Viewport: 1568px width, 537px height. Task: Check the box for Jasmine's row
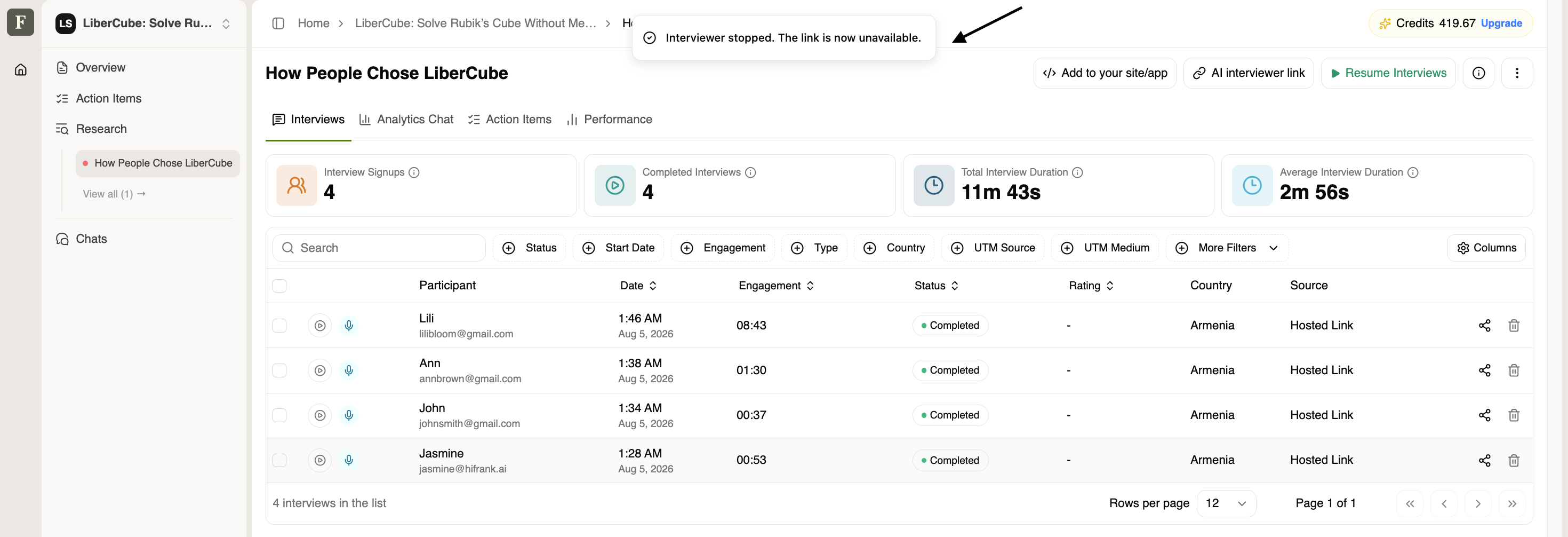pos(279,460)
